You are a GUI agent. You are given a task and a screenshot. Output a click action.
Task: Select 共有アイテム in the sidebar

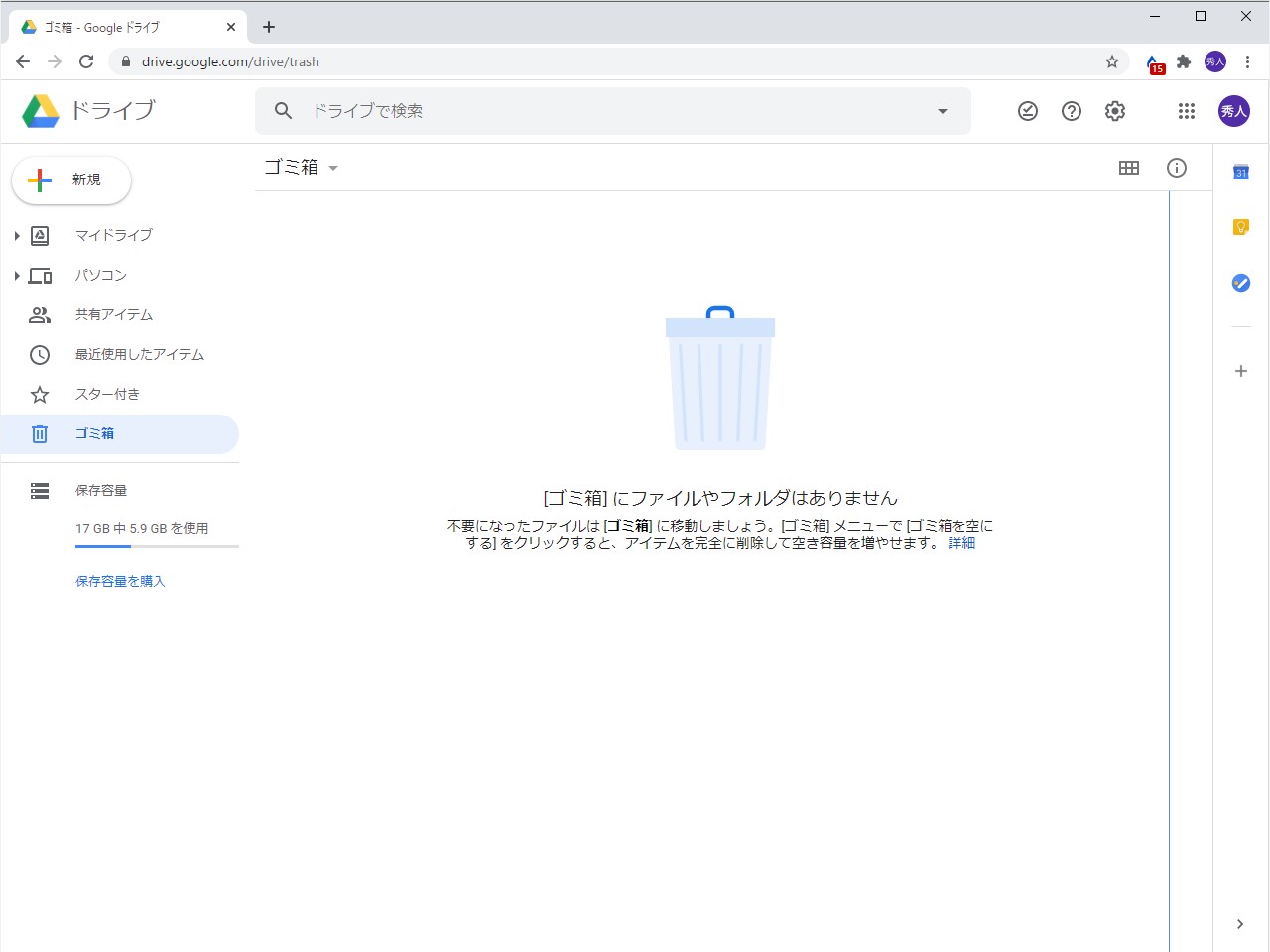pyautogui.click(x=114, y=314)
